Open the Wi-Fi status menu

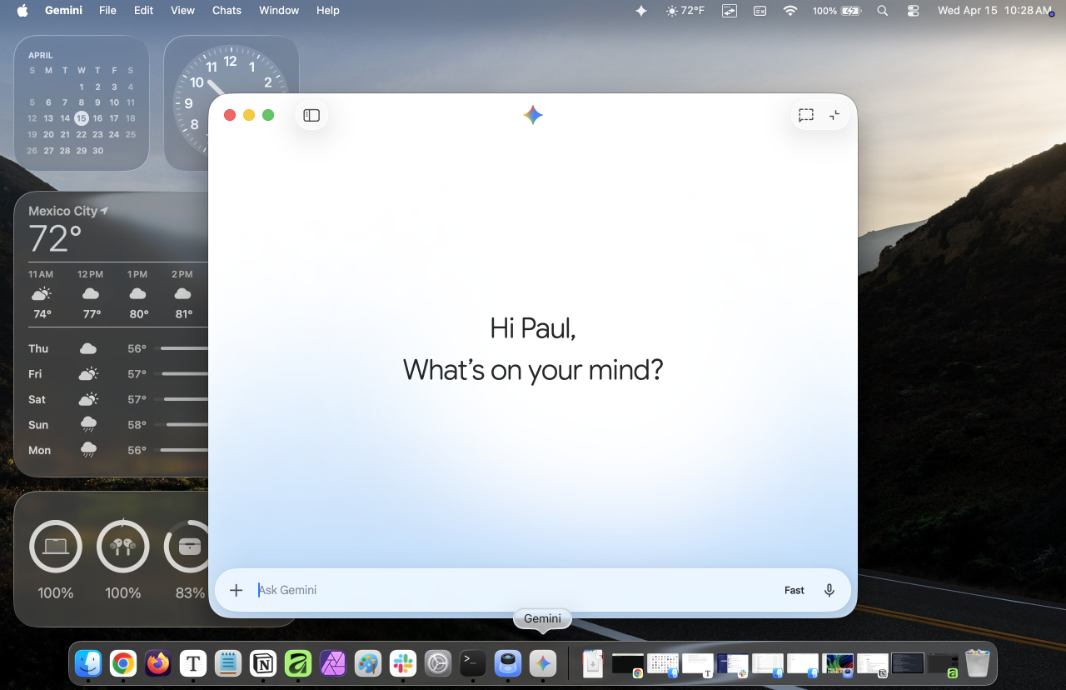[790, 10]
